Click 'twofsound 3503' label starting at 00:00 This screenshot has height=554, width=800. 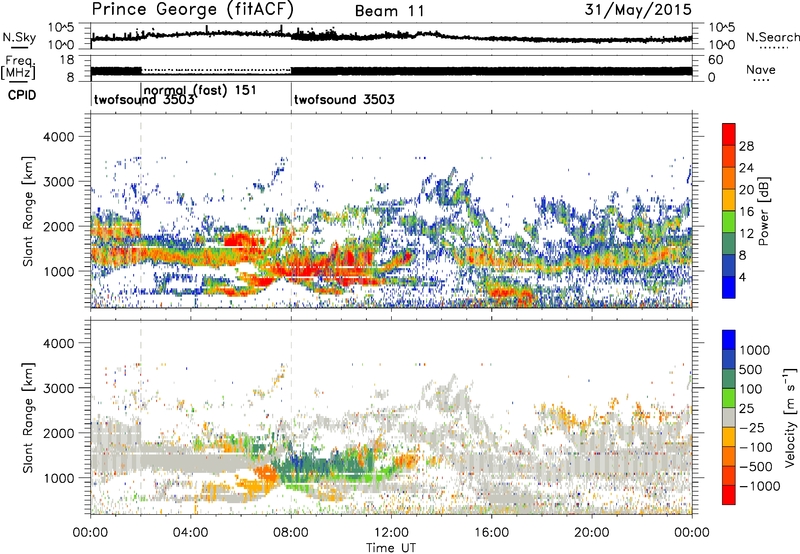pos(144,100)
